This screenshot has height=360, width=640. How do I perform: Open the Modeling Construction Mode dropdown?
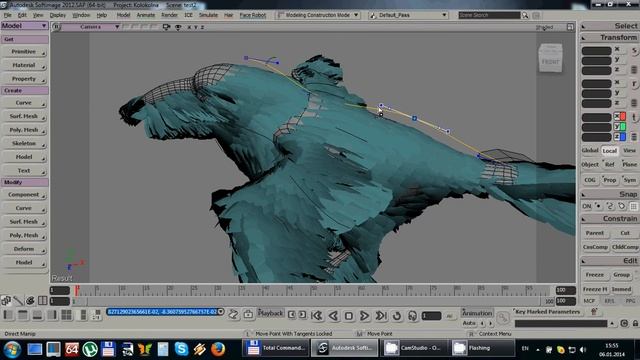pos(318,15)
